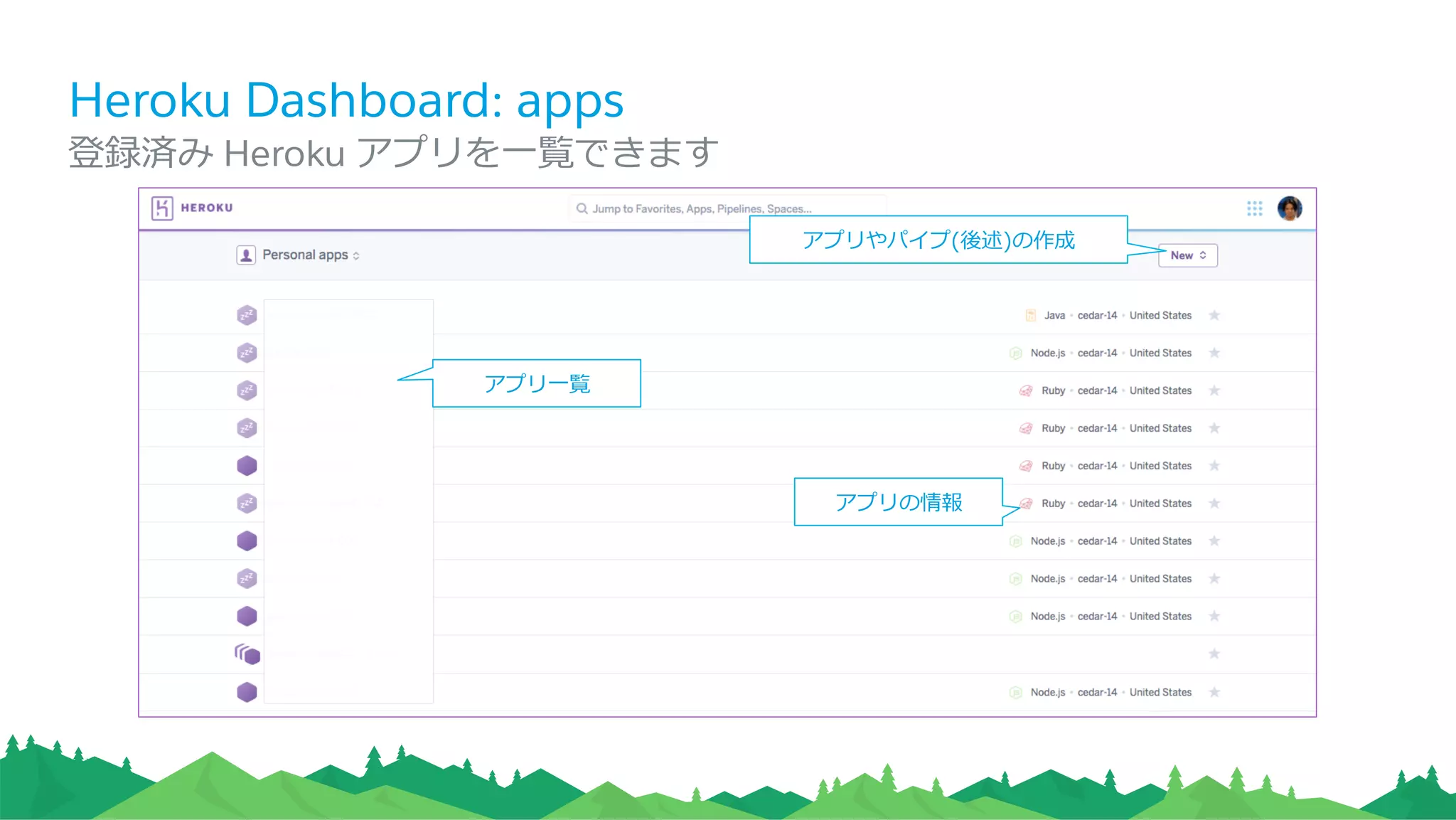
Task: Star the second Ruby app
Action: pyautogui.click(x=1214, y=428)
